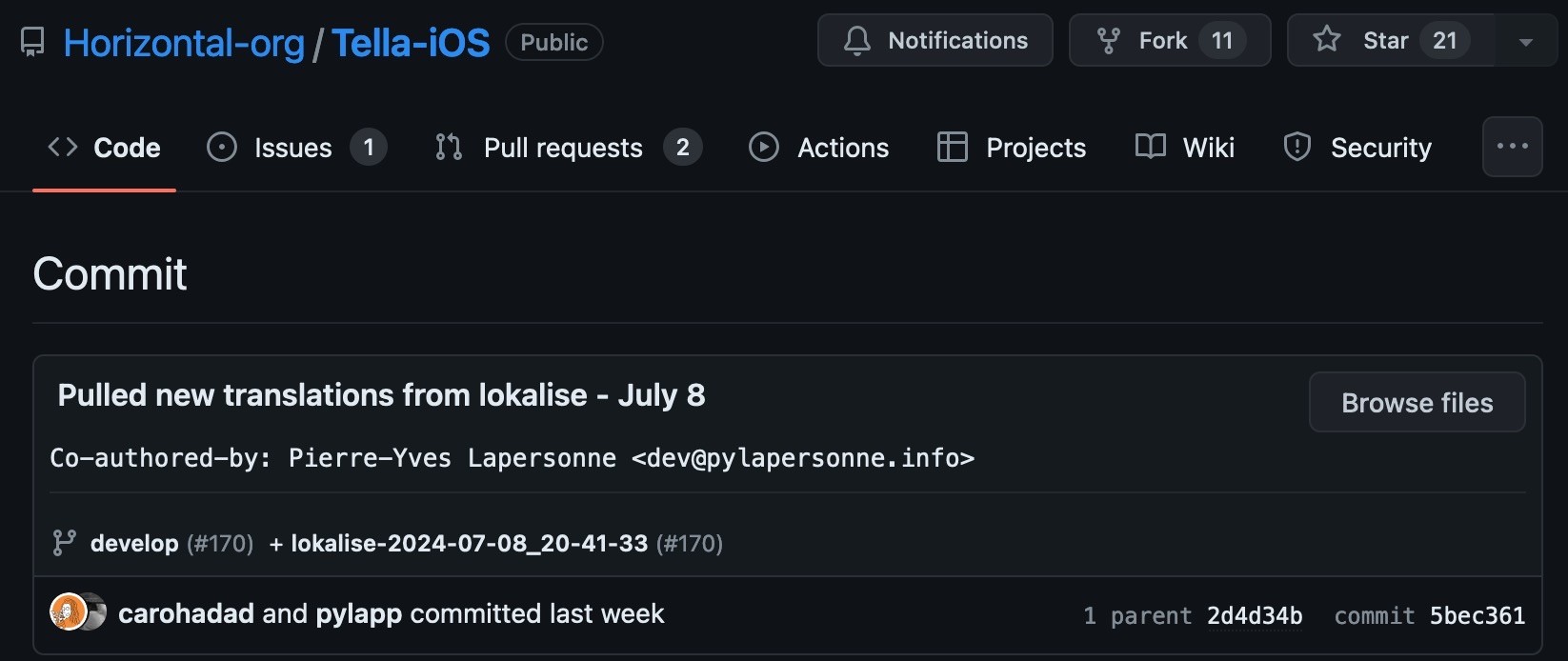Click the committer avatars
Image resolution: width=1568 pixels, height=661 pixels.
(x=78, y=612)
